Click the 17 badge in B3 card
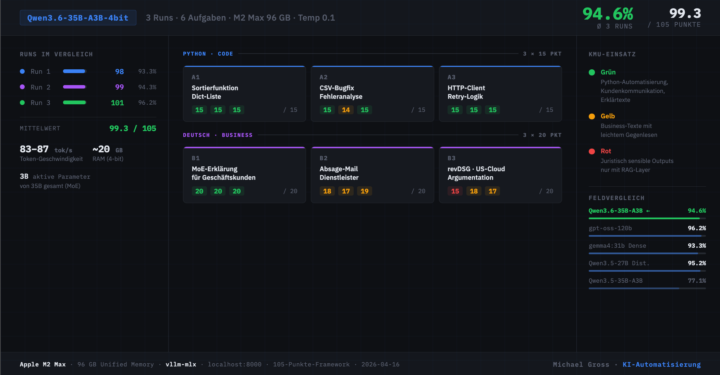Viewport: 720px width, 375px height. coord(493,191)
